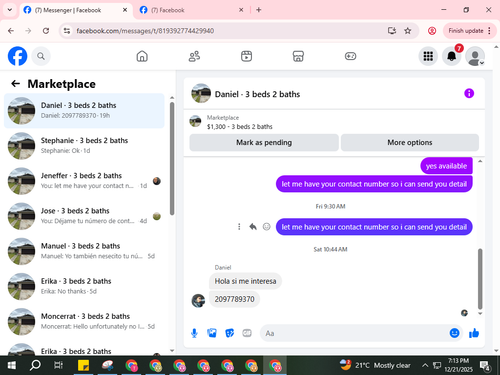Screen dimensions: 500x375
Task: Send a thumbs up like
Action: click(474, 333)
